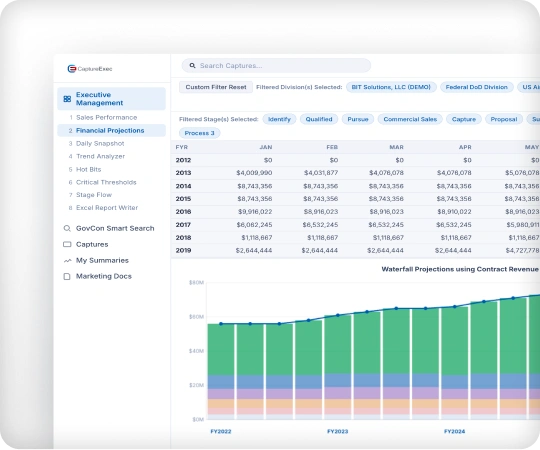Select the 2013 fiscal year row
This screenshot has height=450, width=540.
point(355,173)
